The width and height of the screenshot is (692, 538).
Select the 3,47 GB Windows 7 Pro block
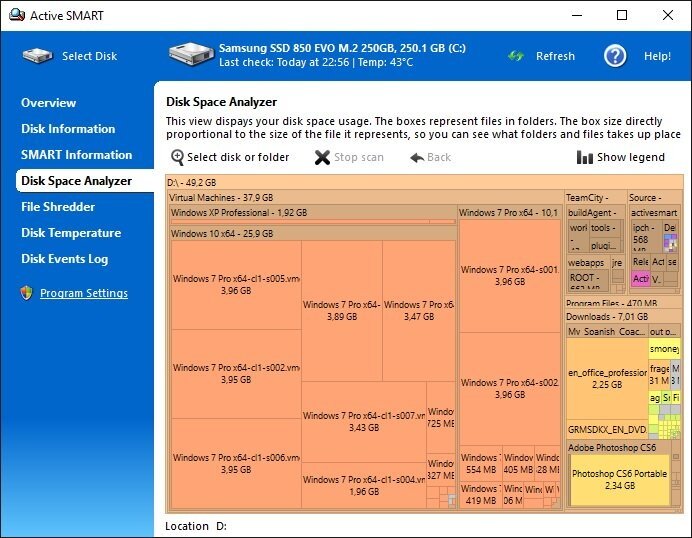coord(419,311)
